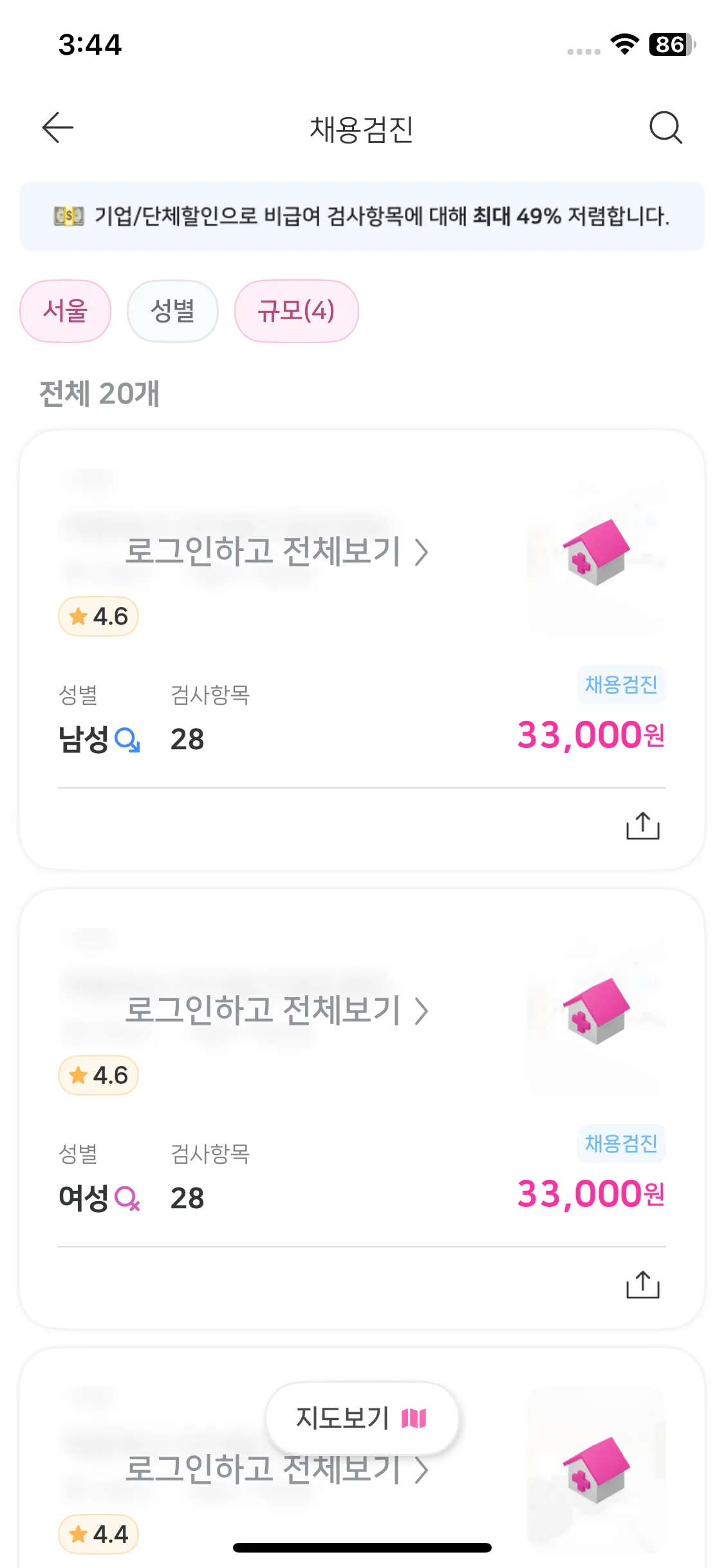Tap first card's 로그인하고 전체보기 chevron
This screenshot has width=724, height=1568.
(x=422, y=552)
